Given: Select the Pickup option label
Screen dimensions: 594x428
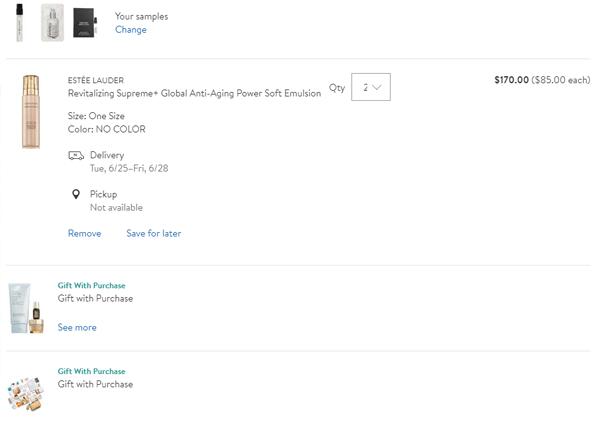Looking at the screenshot, I should coord(103,194).
